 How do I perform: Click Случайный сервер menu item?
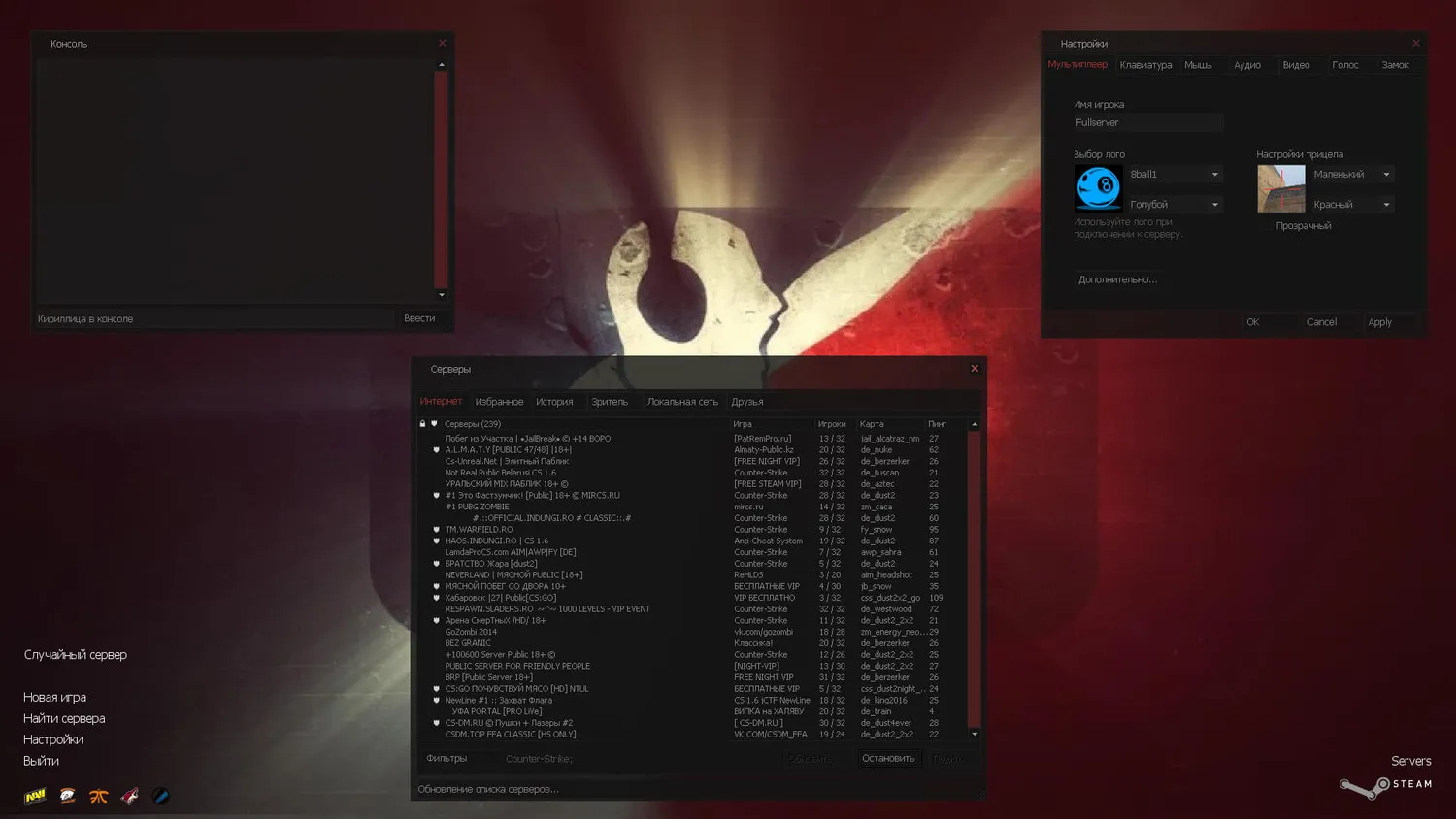pos(76,655)
